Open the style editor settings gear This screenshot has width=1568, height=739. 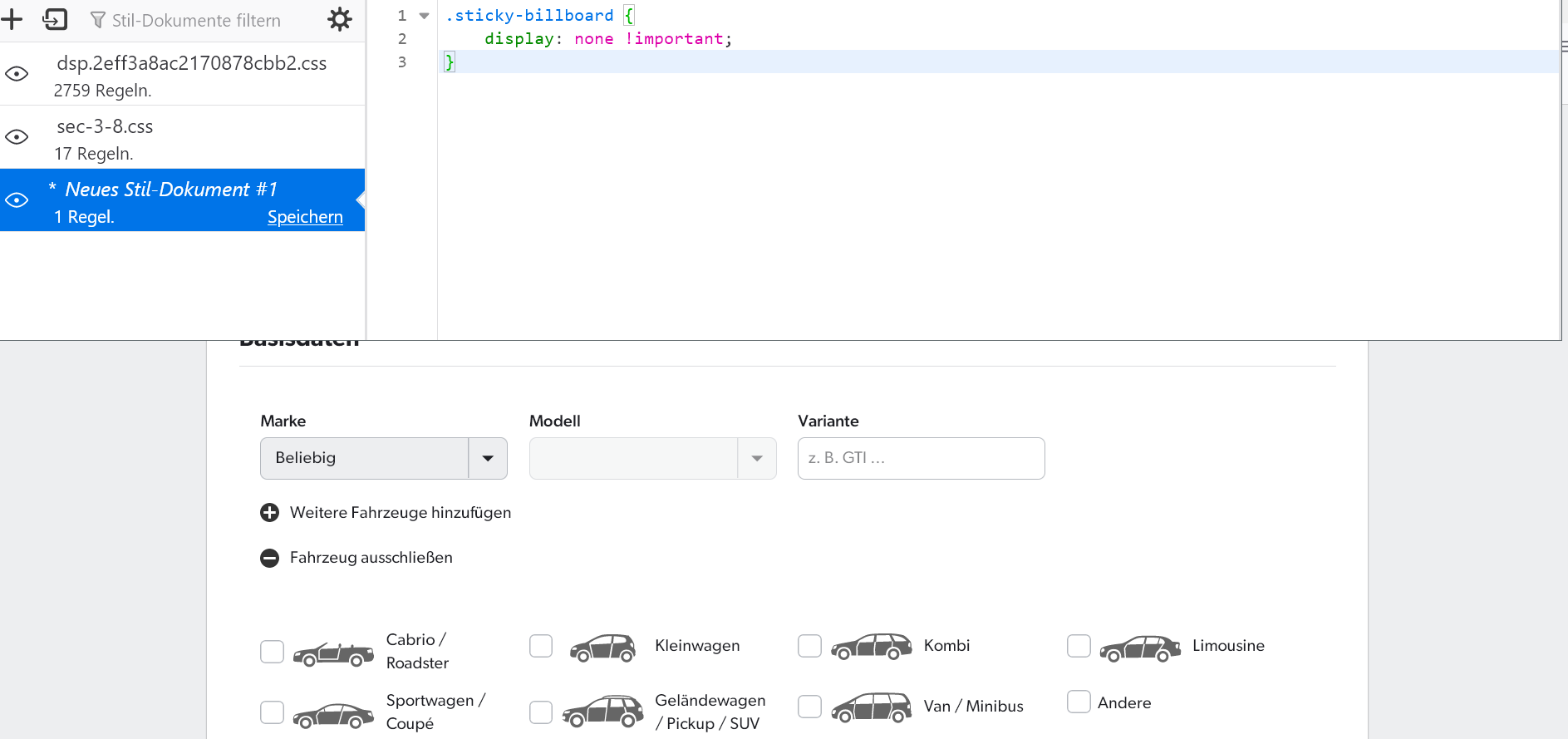pos(339,19)
